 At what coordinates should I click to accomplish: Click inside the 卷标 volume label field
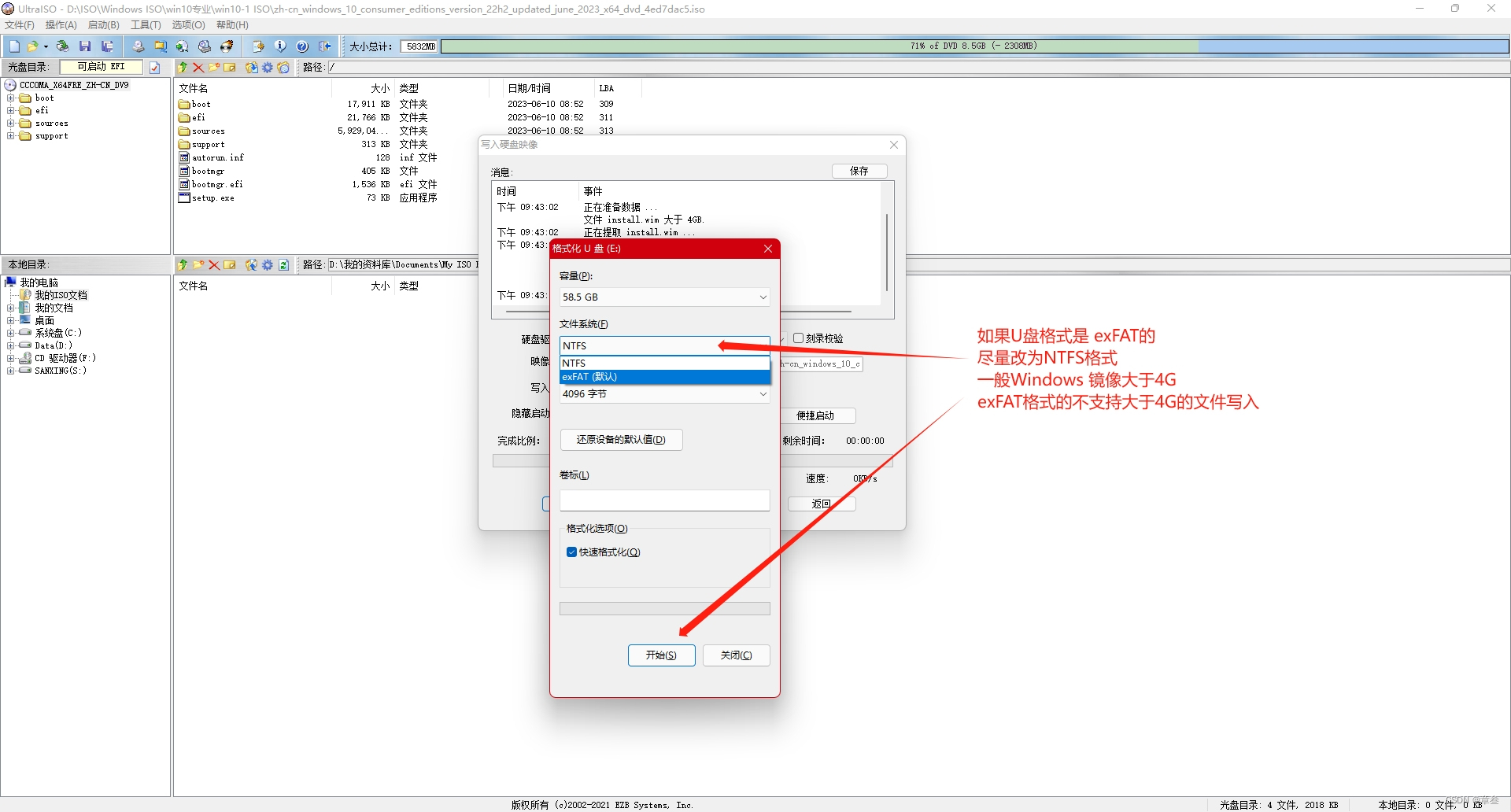tap(664, 500)
